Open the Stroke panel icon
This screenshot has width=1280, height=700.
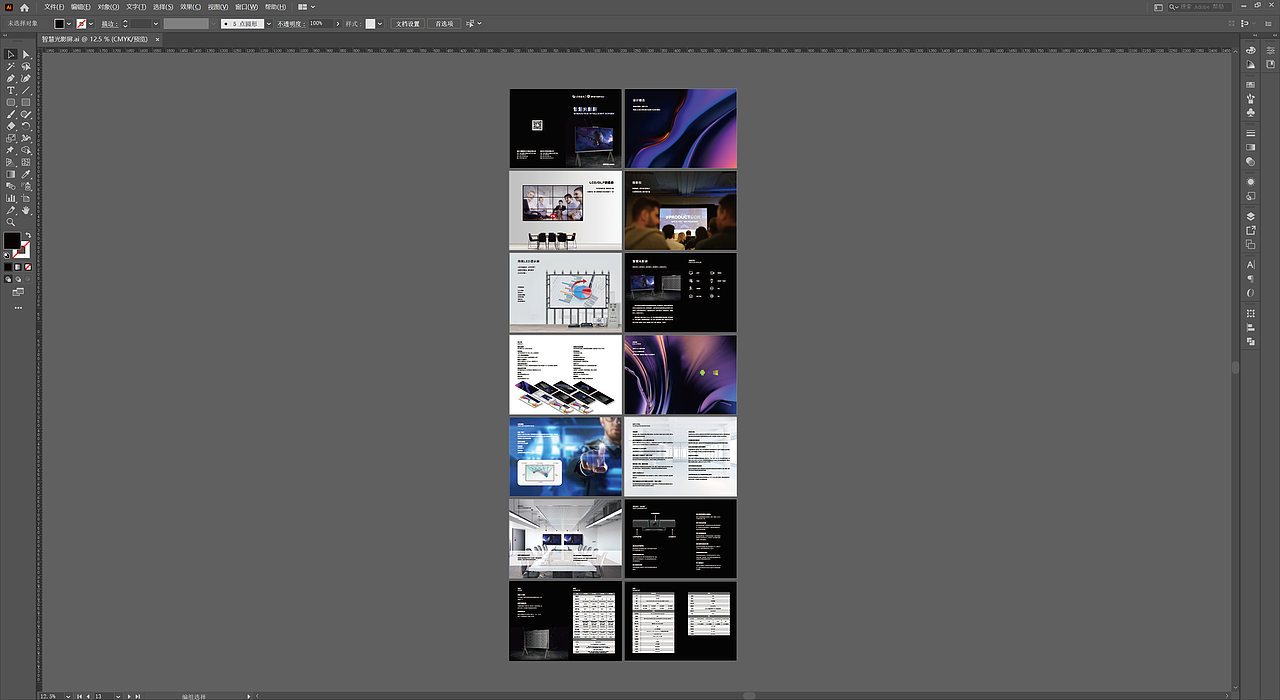1250,133
